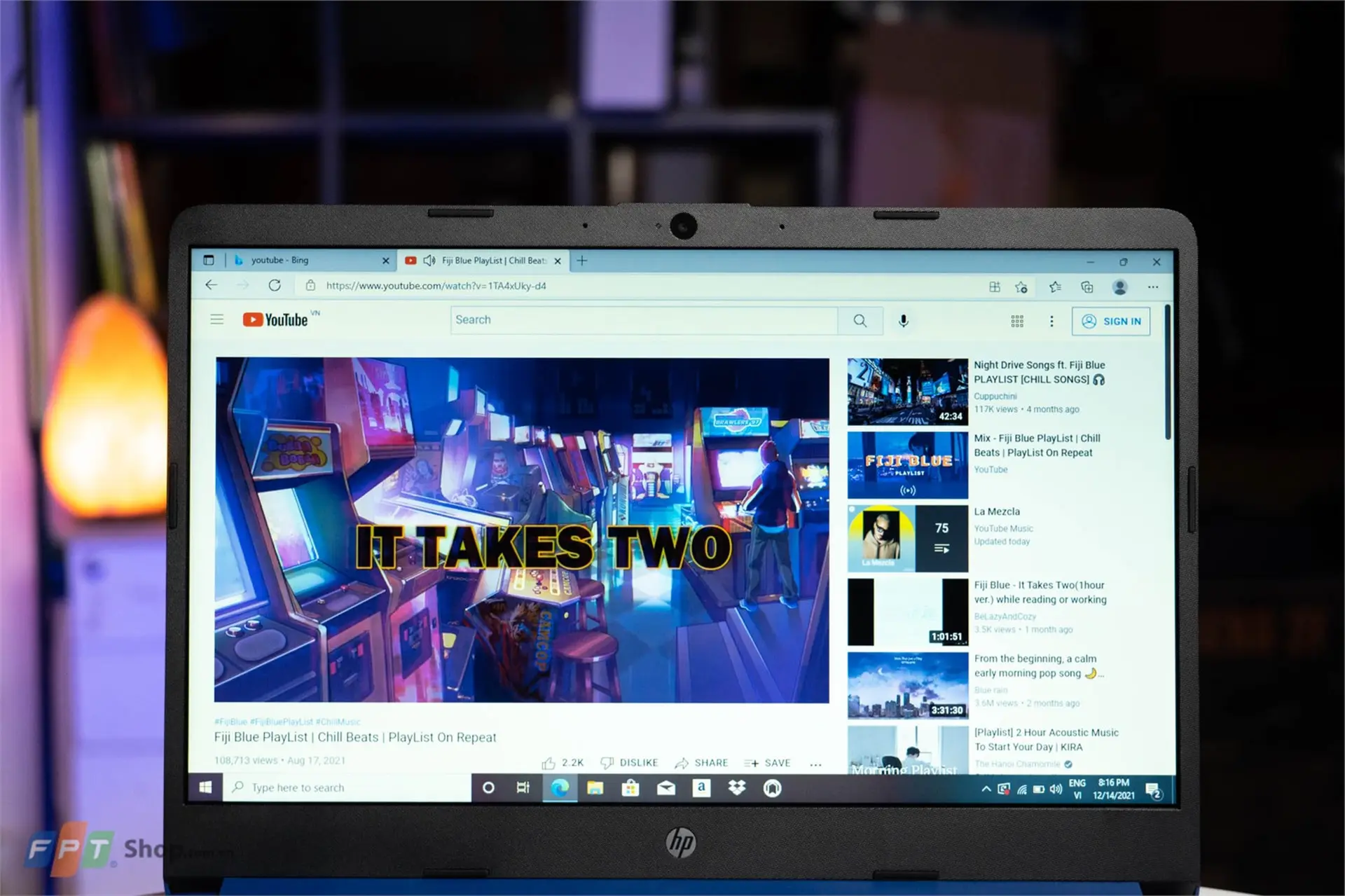Open the volume control tray icon

click(1056, 790)
